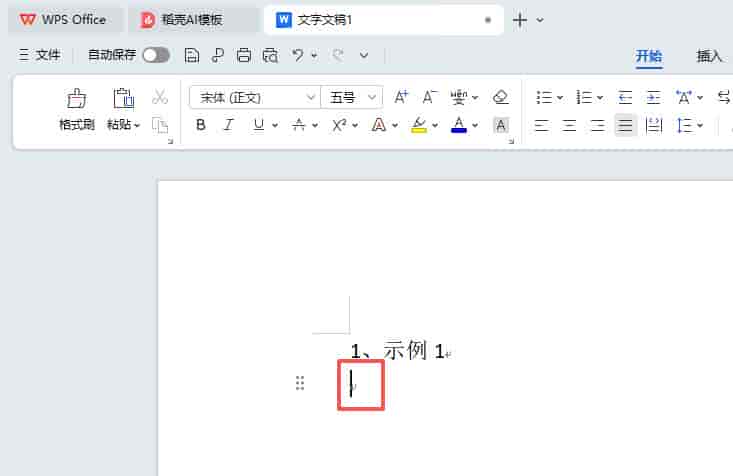Click the Increase Indent icon
The height and width of the screenshot is (476, 733).
(x=653, y=97)
